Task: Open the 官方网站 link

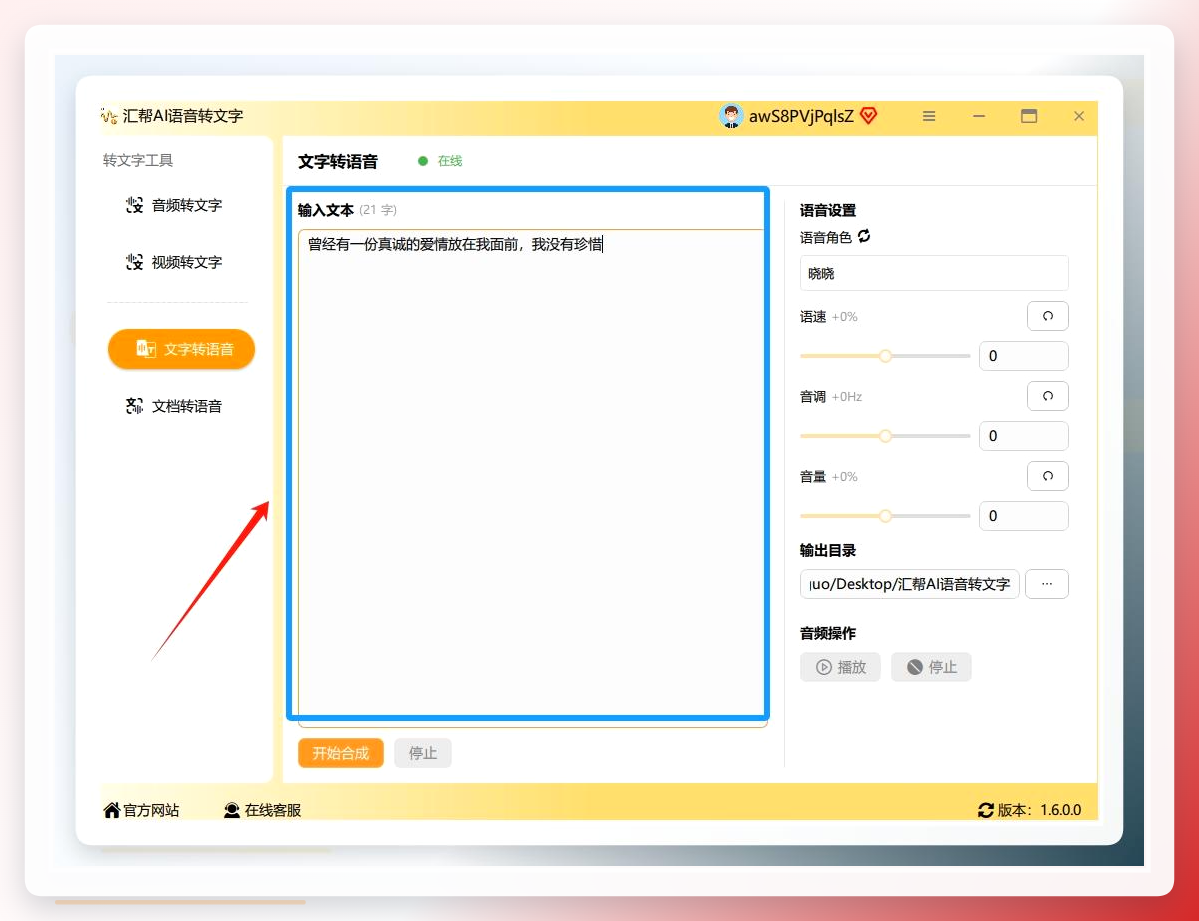Action: (141, 810)
